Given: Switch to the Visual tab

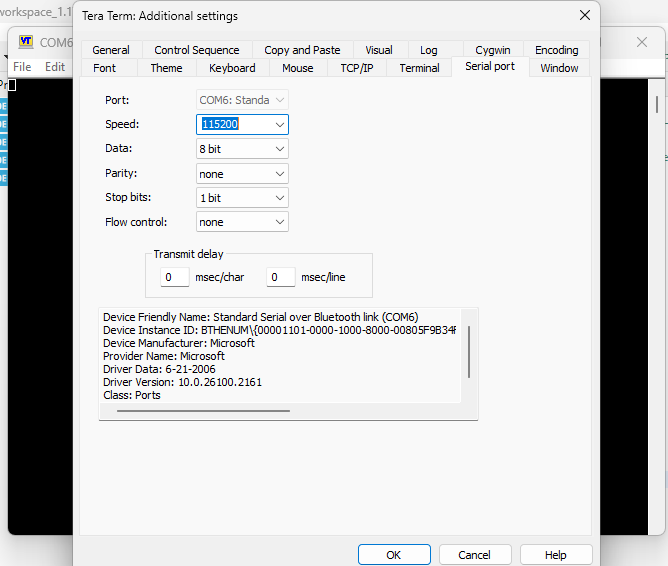Looking at the screenshot, I should (379, 50).
